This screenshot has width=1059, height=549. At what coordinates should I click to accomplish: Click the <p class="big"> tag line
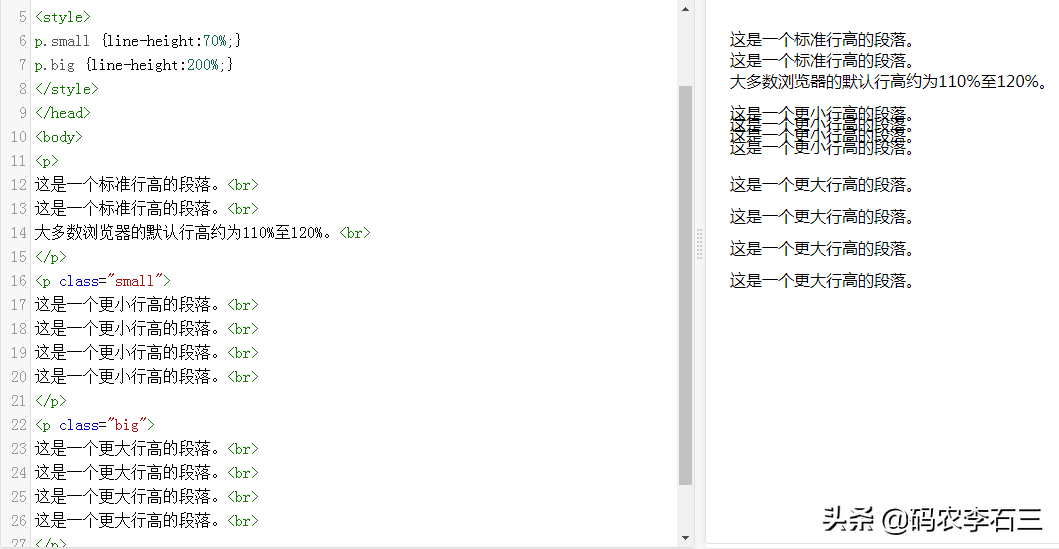pyautogui.click(x=95, y=425)
